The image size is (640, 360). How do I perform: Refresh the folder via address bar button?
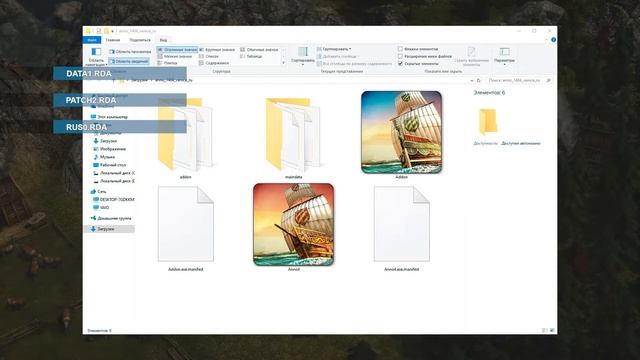coord(479,80)
